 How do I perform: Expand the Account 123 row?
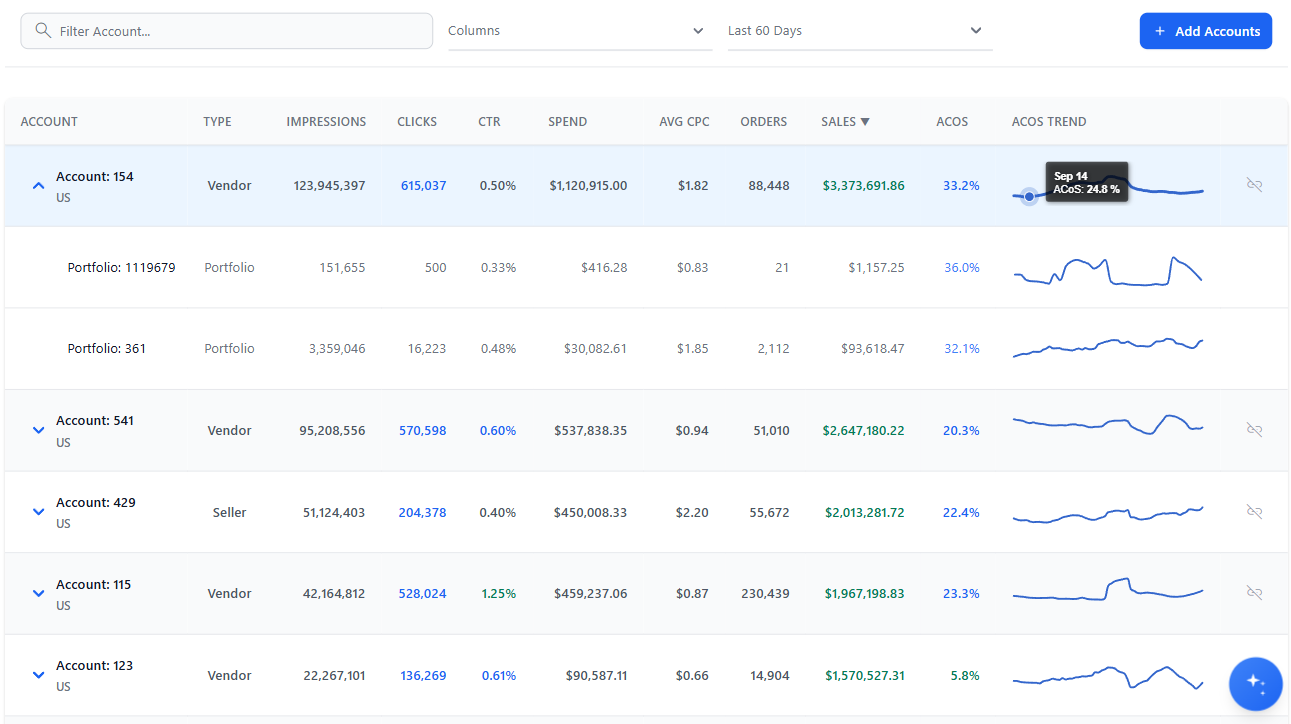click(38, 674)
